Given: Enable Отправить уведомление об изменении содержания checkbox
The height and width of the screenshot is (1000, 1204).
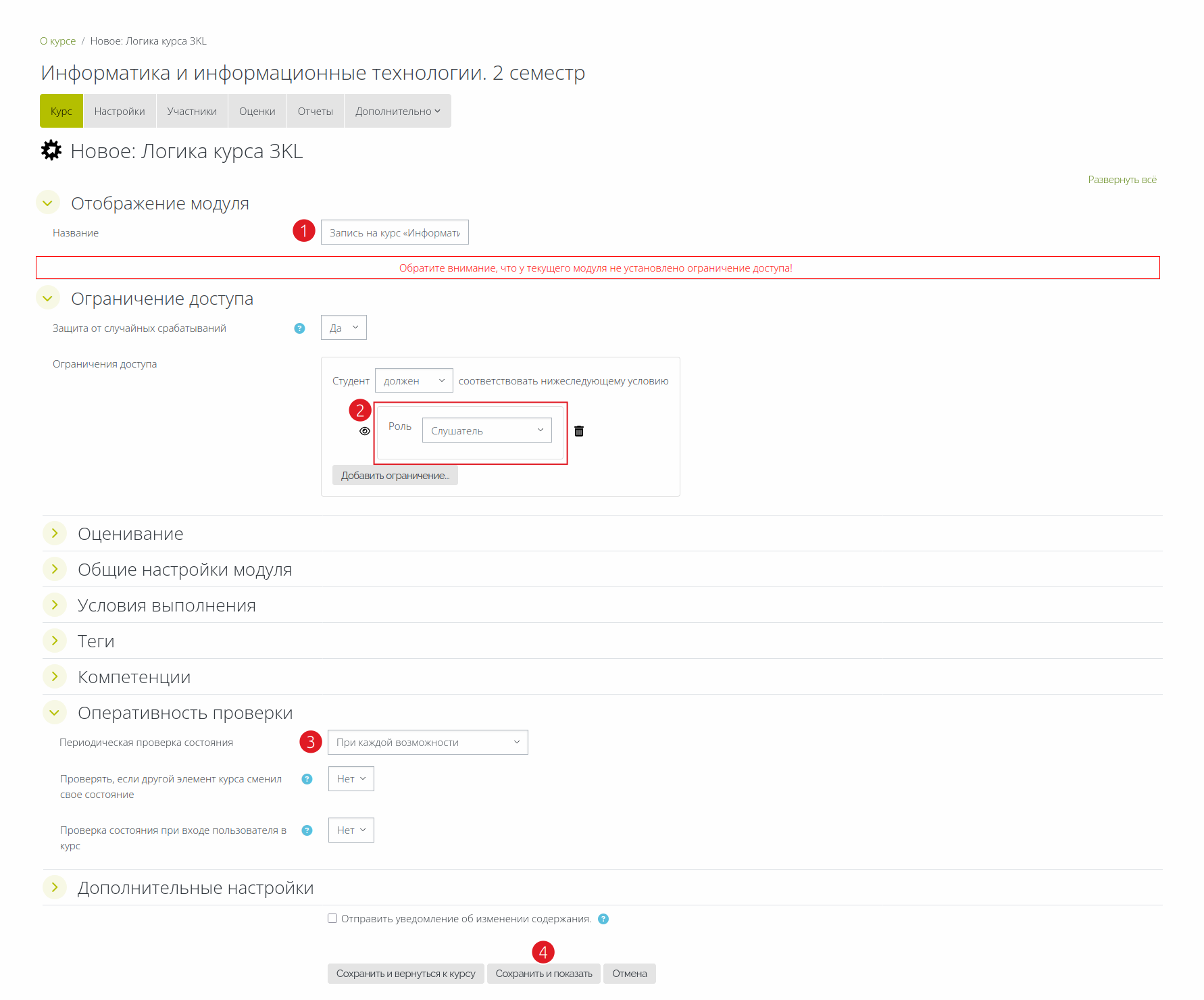Looking at the screenshot, I should pos(332,918).
